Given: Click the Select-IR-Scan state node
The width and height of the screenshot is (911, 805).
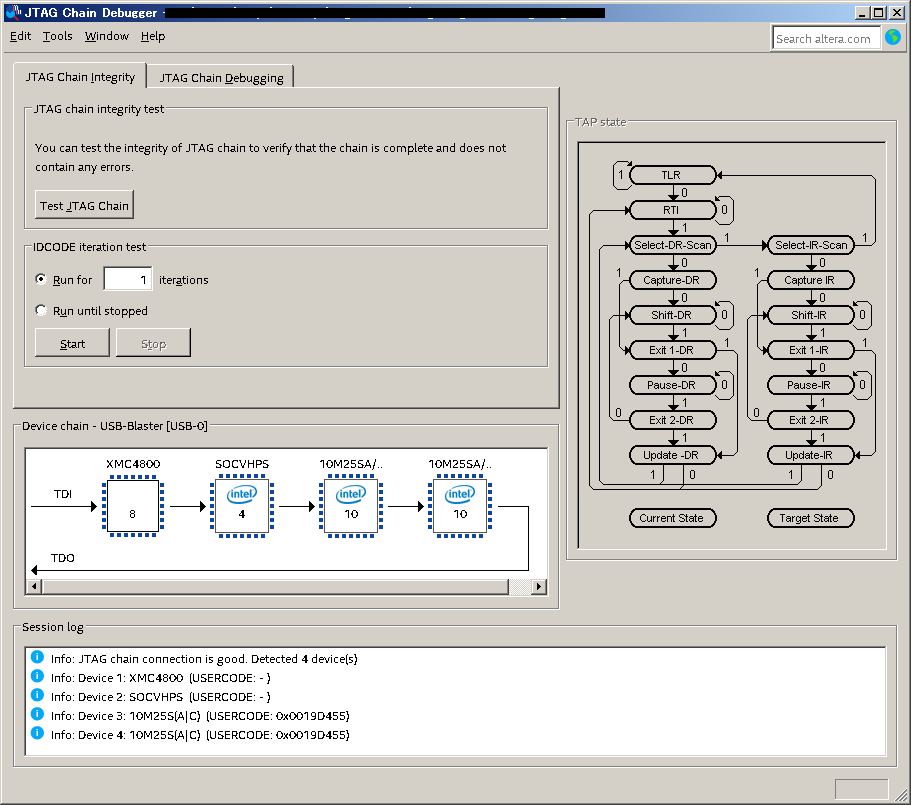Looking at the screenshot, I should click(811, 245).
